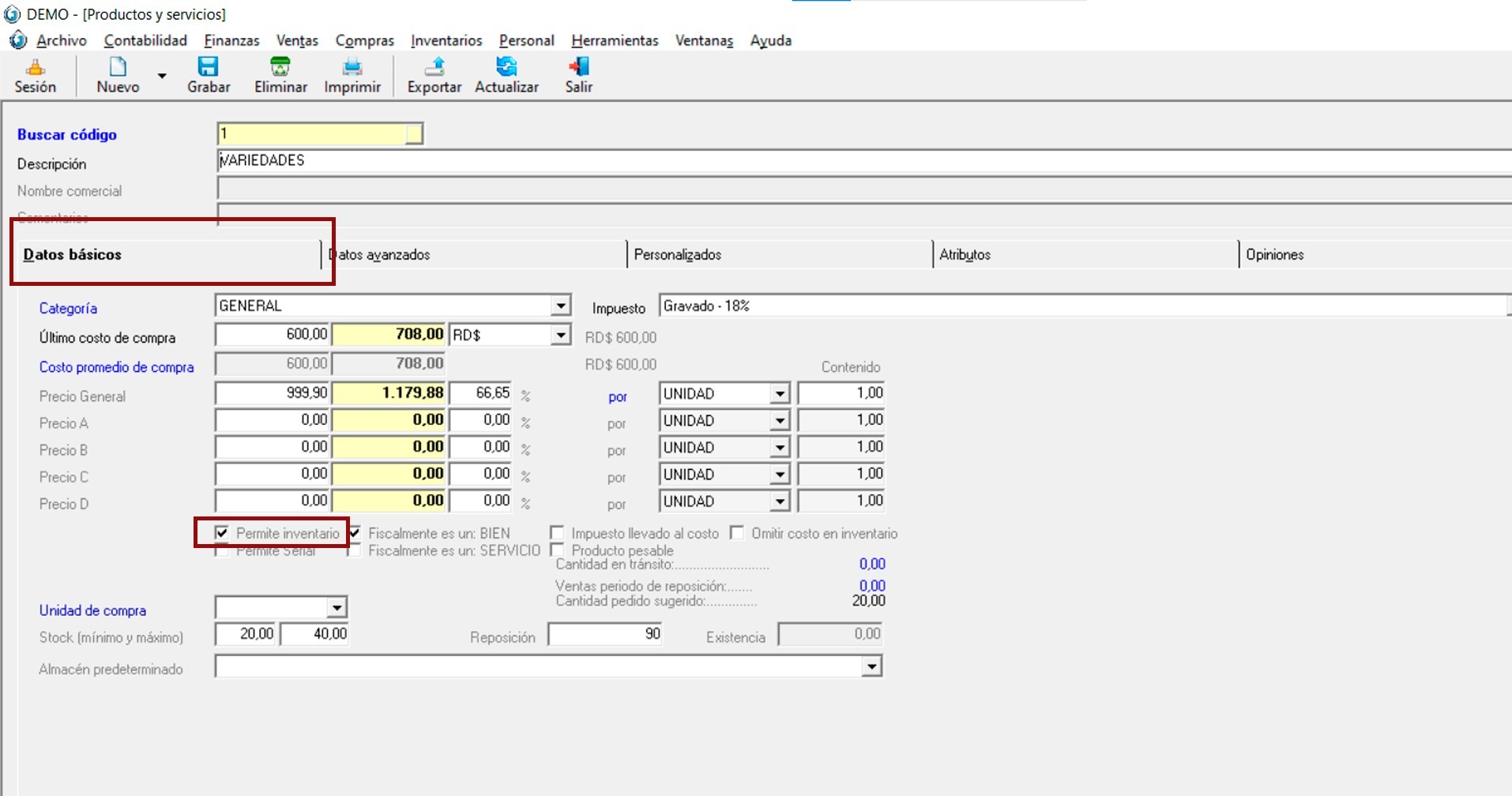Click the Costo promedio de compra link
Image resolution: width=1512 pixels, height=796 pixels.
[x=116, y=367]
